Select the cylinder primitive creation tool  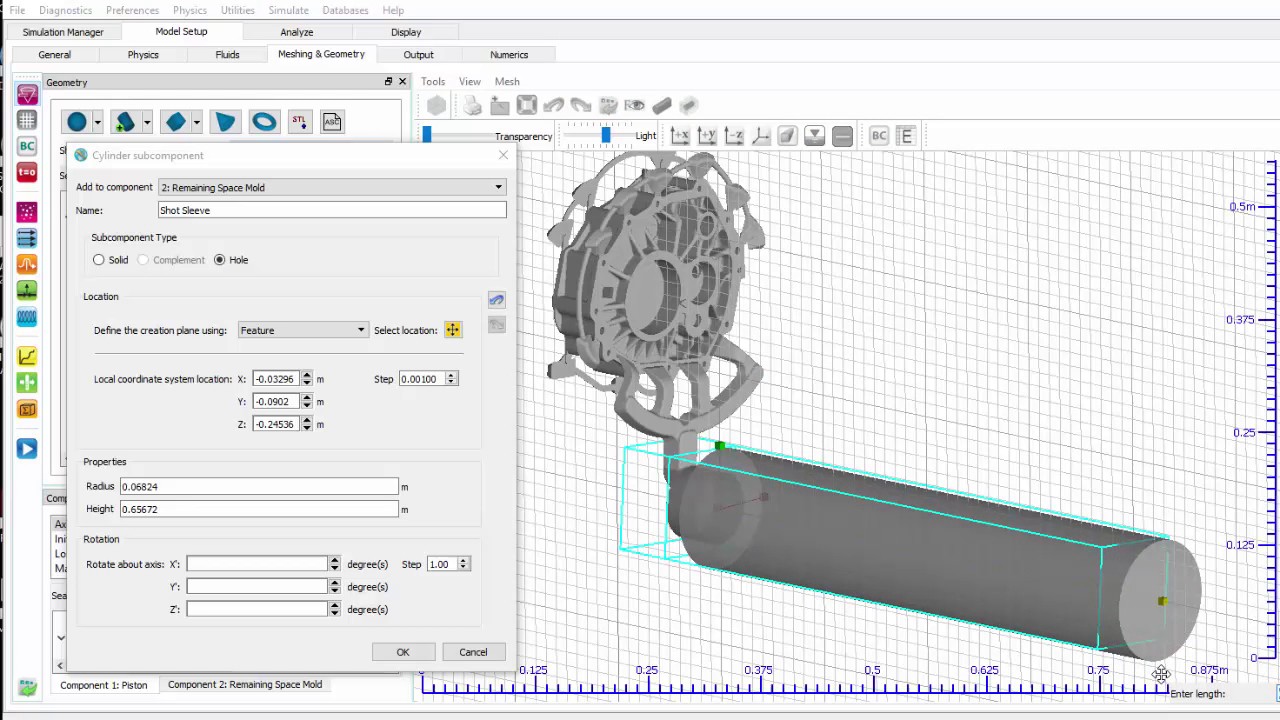pyautogui.click(x=125, y=122)
